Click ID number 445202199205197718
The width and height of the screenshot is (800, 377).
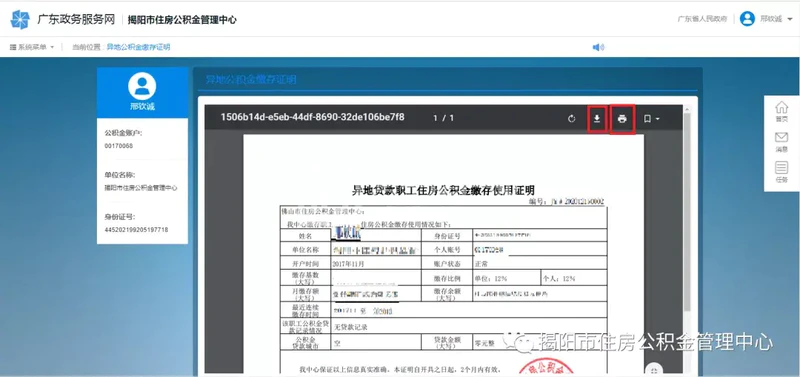(x=136, y=230)
